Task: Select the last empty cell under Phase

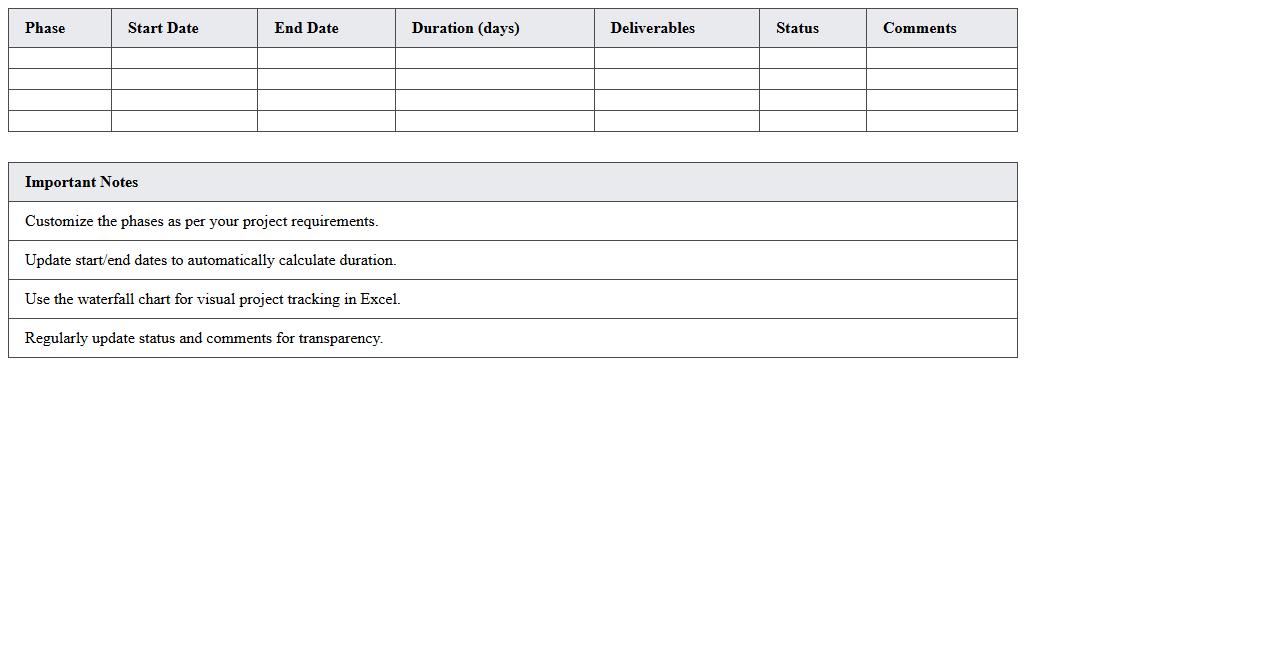Action: point(60,121)
